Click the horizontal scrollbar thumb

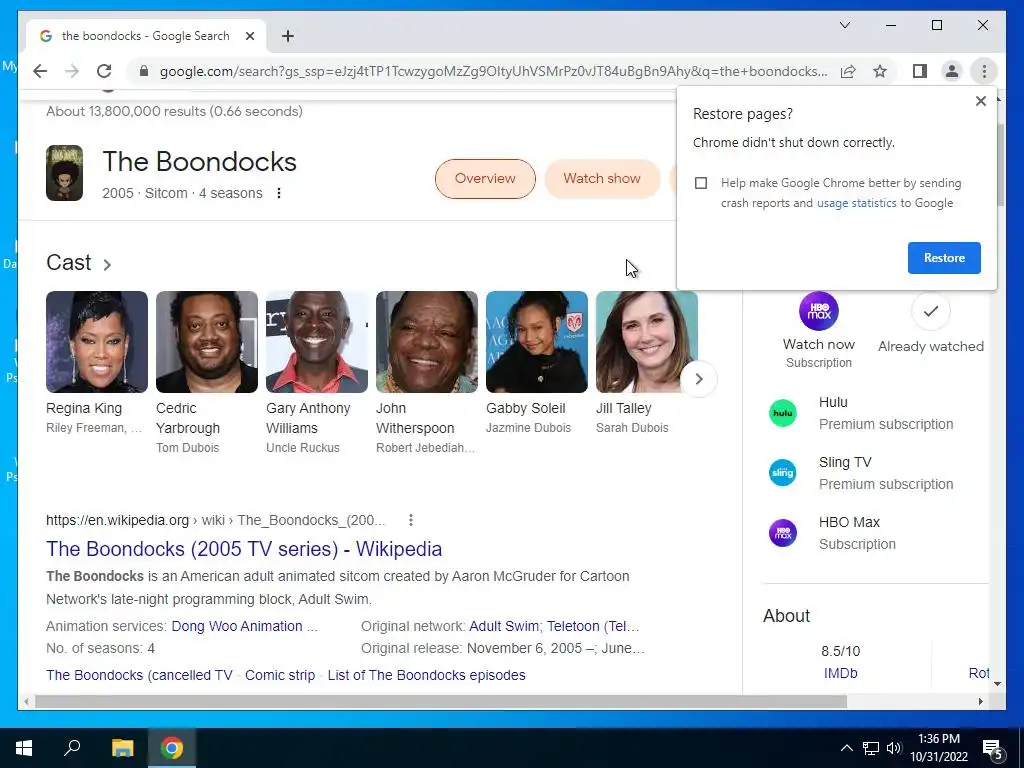(441, 702)
